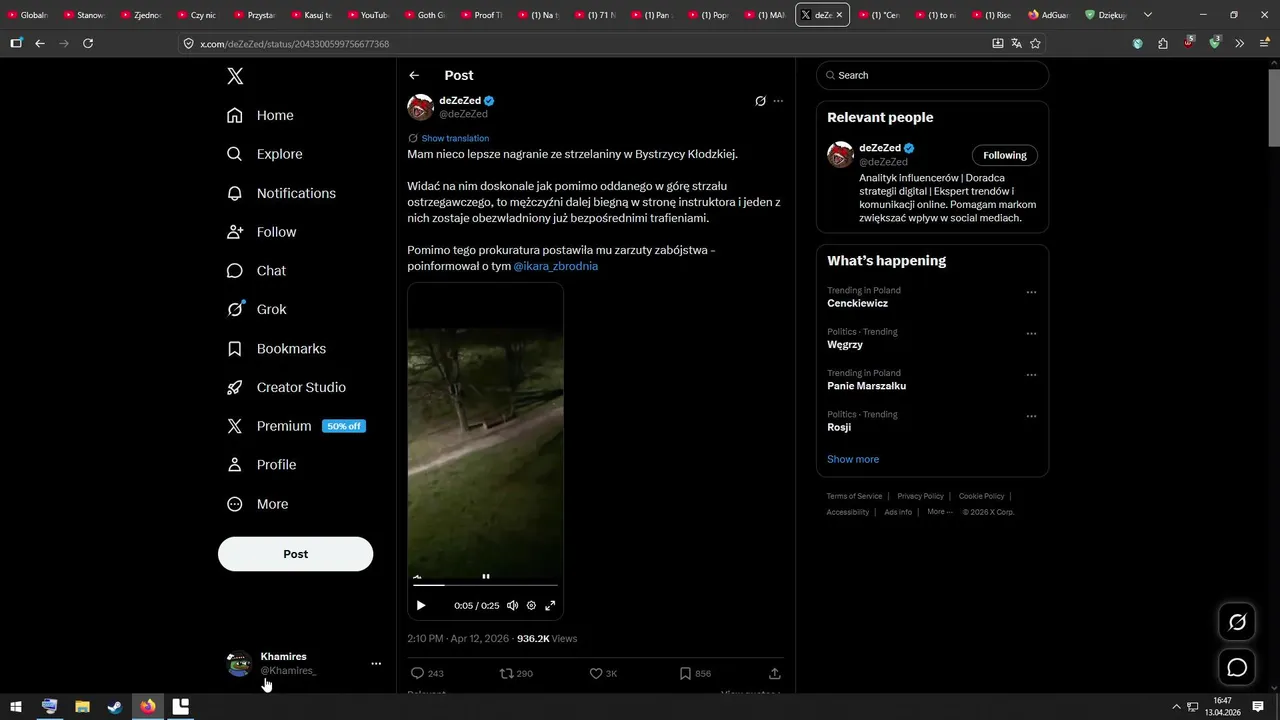Click deZeZed's avatar on the post

click(x=420, y=107)
